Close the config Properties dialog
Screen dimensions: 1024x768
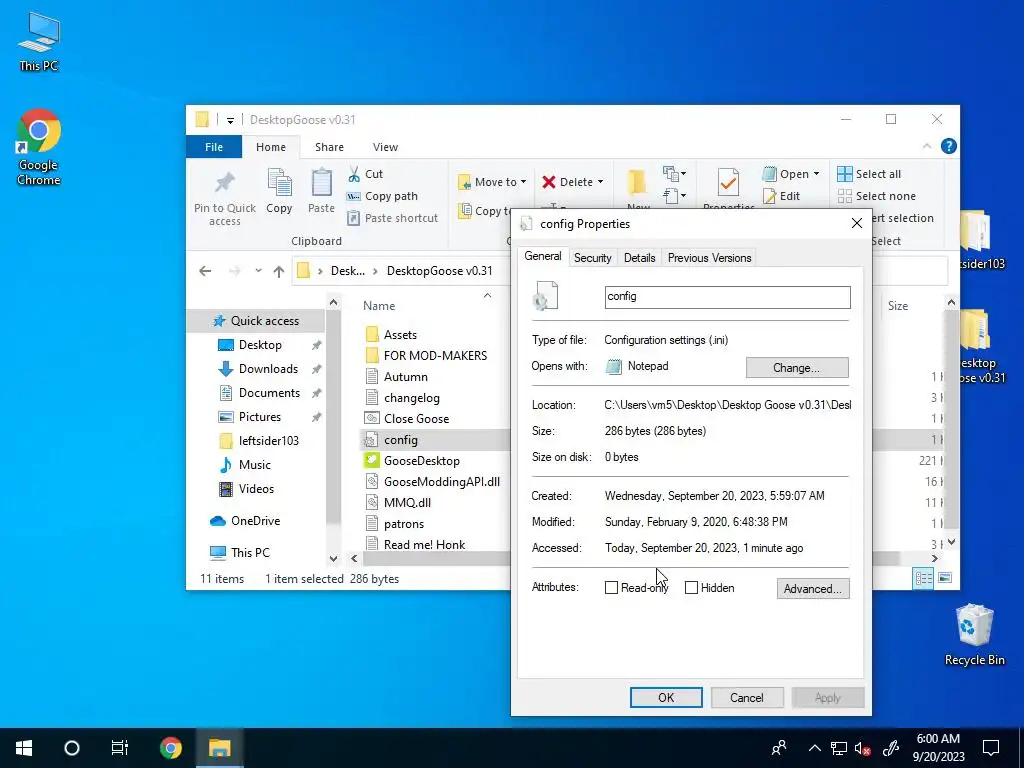[857, 223]
